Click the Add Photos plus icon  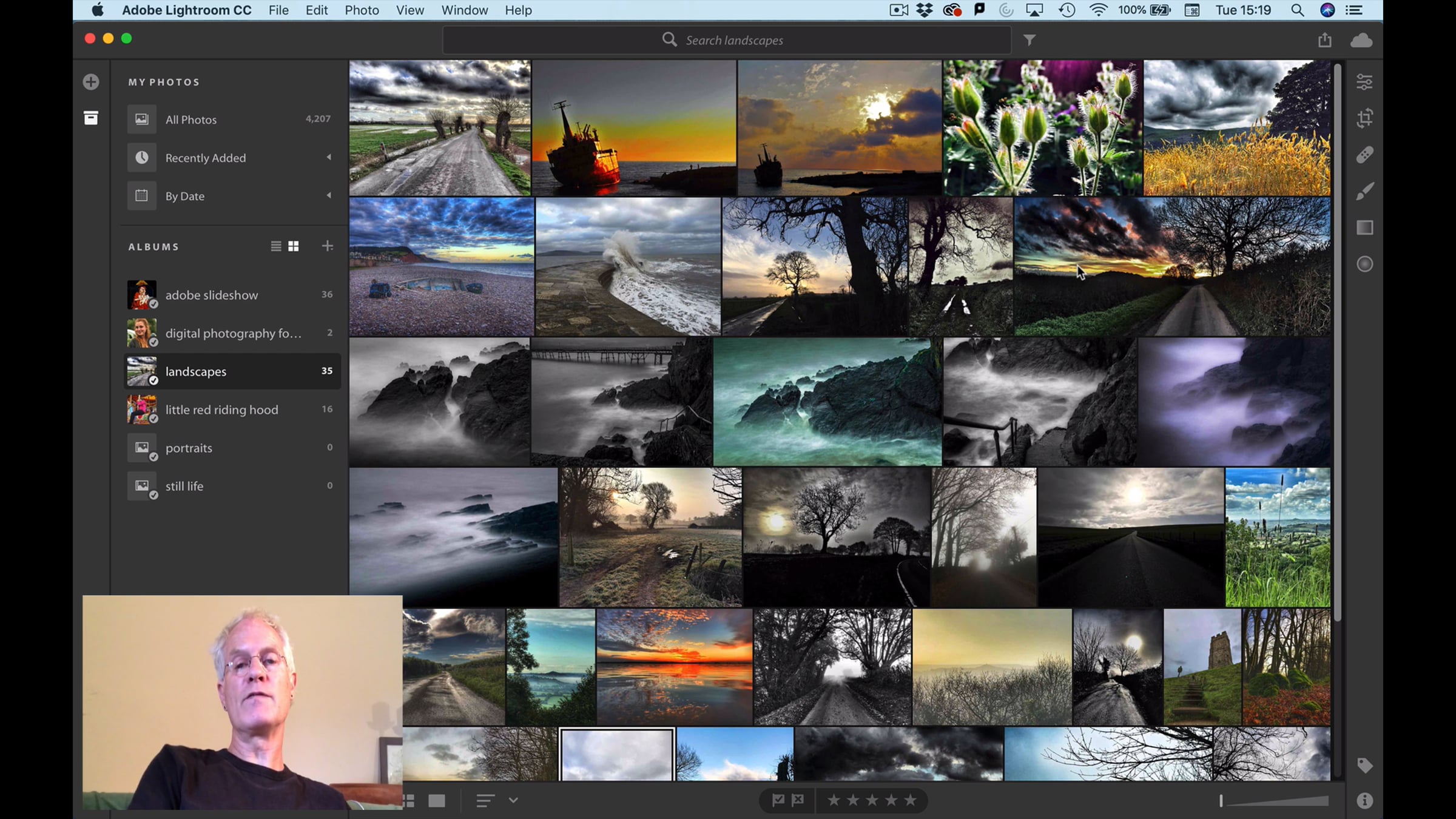(x=91, y=82)
